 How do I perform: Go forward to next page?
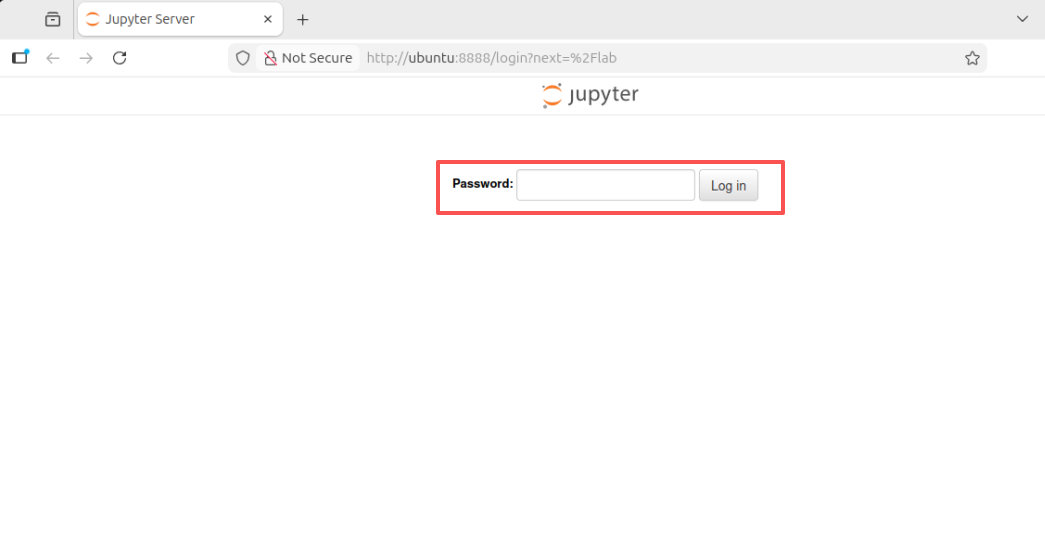tap(86, 58)
